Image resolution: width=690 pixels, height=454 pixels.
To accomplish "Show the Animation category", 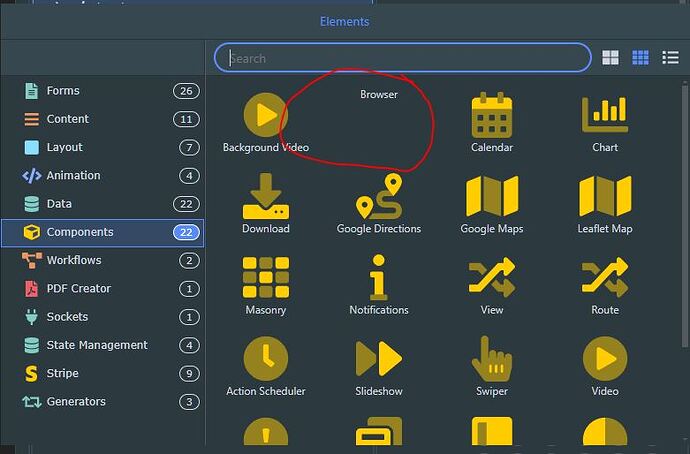I will click(103, 176).
